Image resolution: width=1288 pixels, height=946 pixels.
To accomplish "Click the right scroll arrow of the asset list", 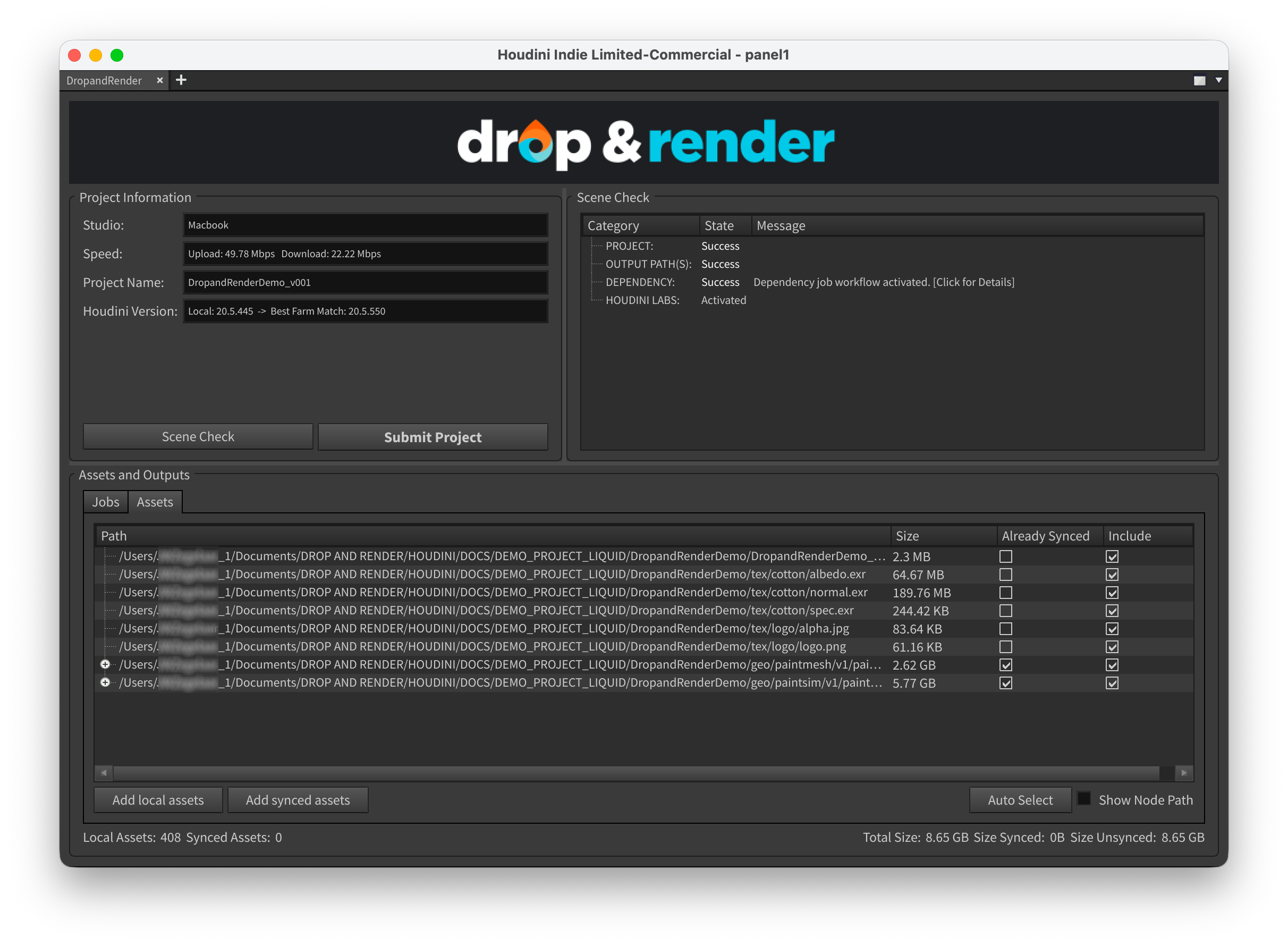I will 1183,773.
